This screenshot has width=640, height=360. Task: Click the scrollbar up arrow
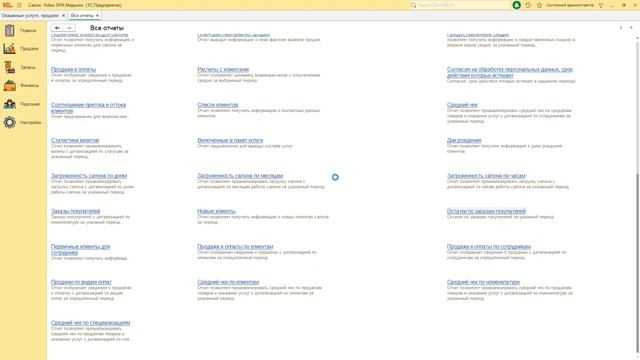coord(637,38)
